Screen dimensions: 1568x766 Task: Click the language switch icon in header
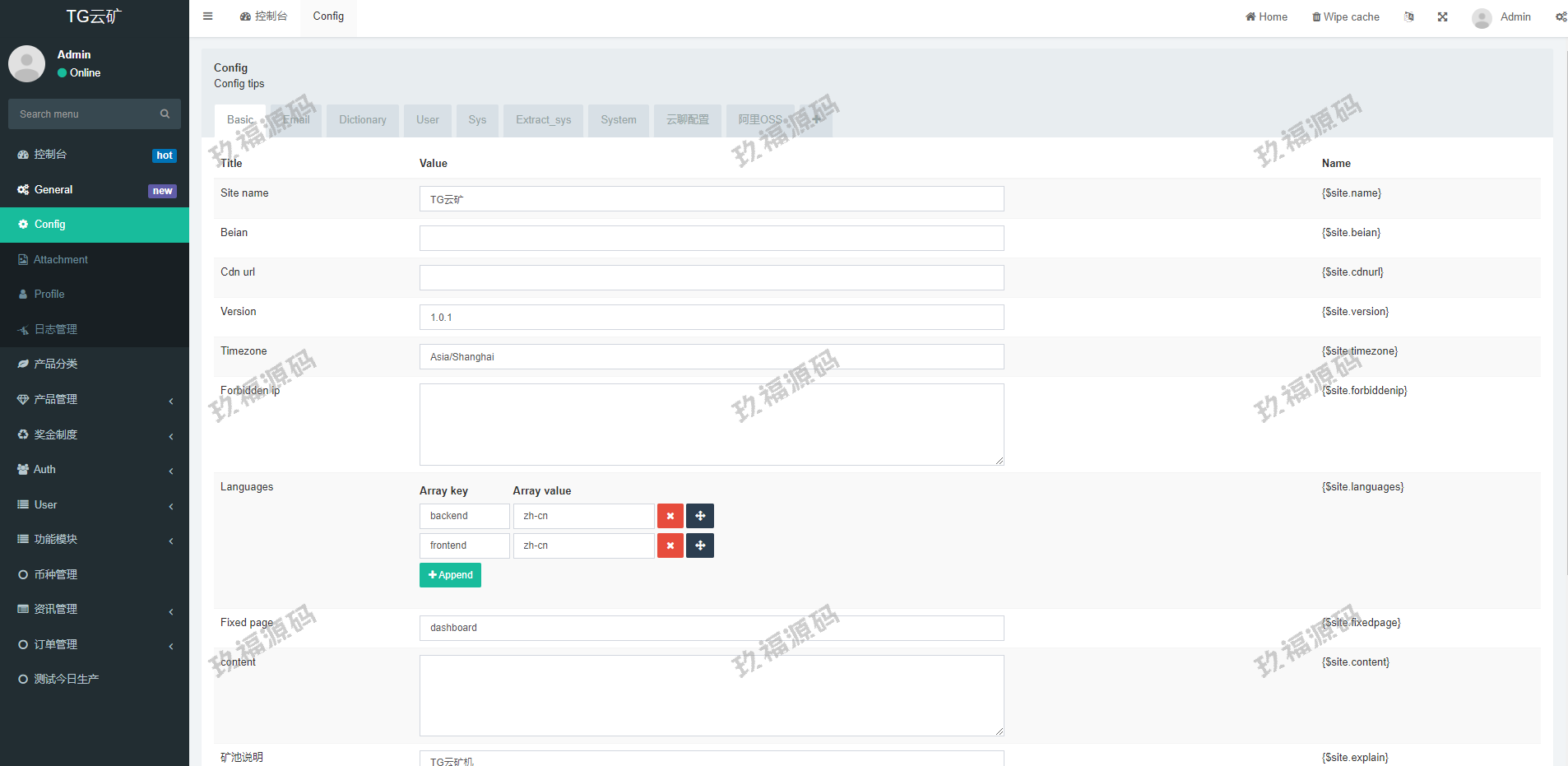click(x=1408, y=16)
